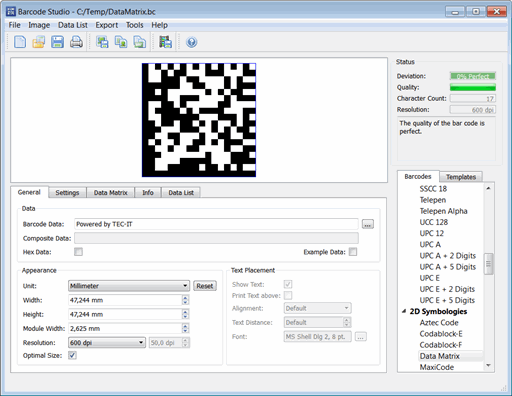Image resolution: width=512 pixels, height=396 pixels.
Task: Click the Reset button next to Unit
Action: [x=205, y=286]
